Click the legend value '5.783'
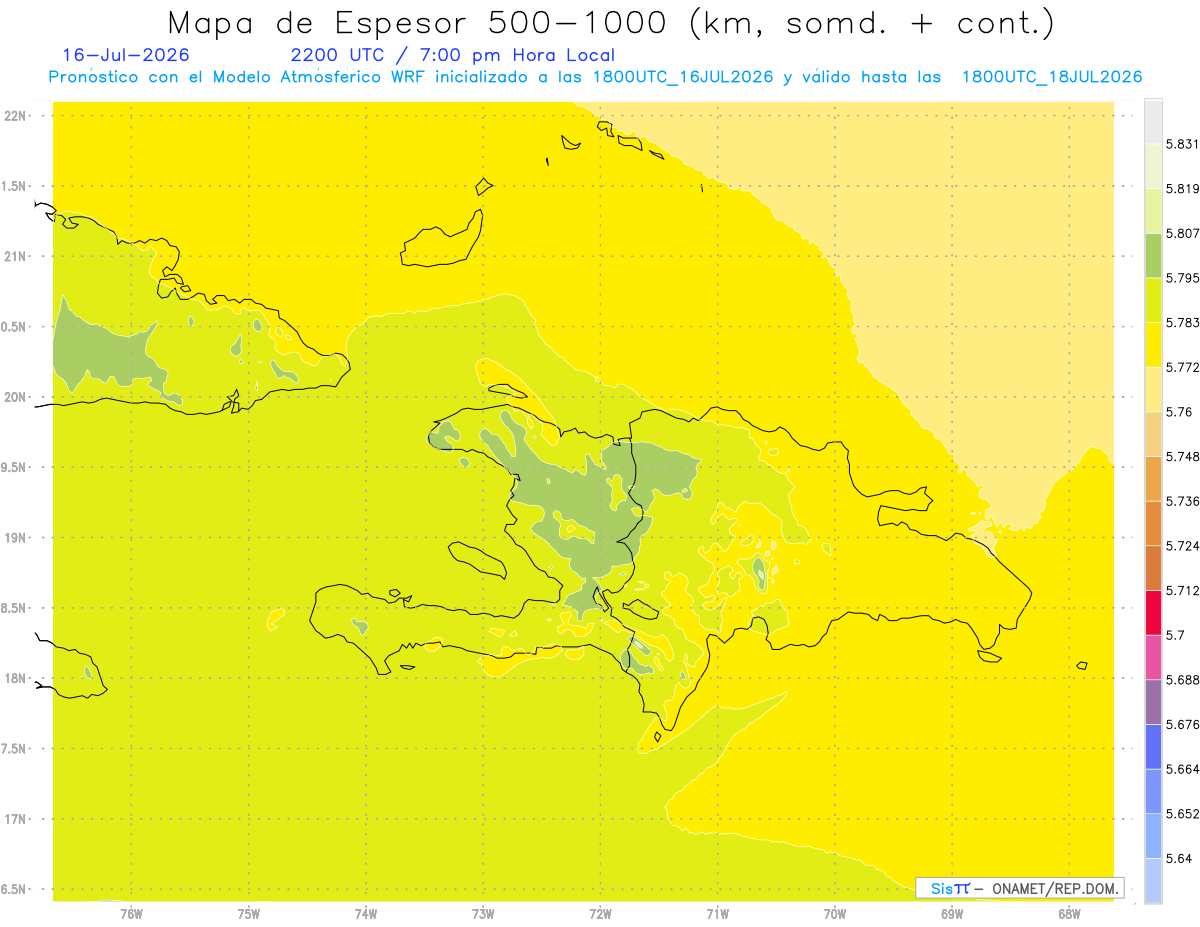The width and height of the screenshot is (1200, 927). click(1182, 323)
